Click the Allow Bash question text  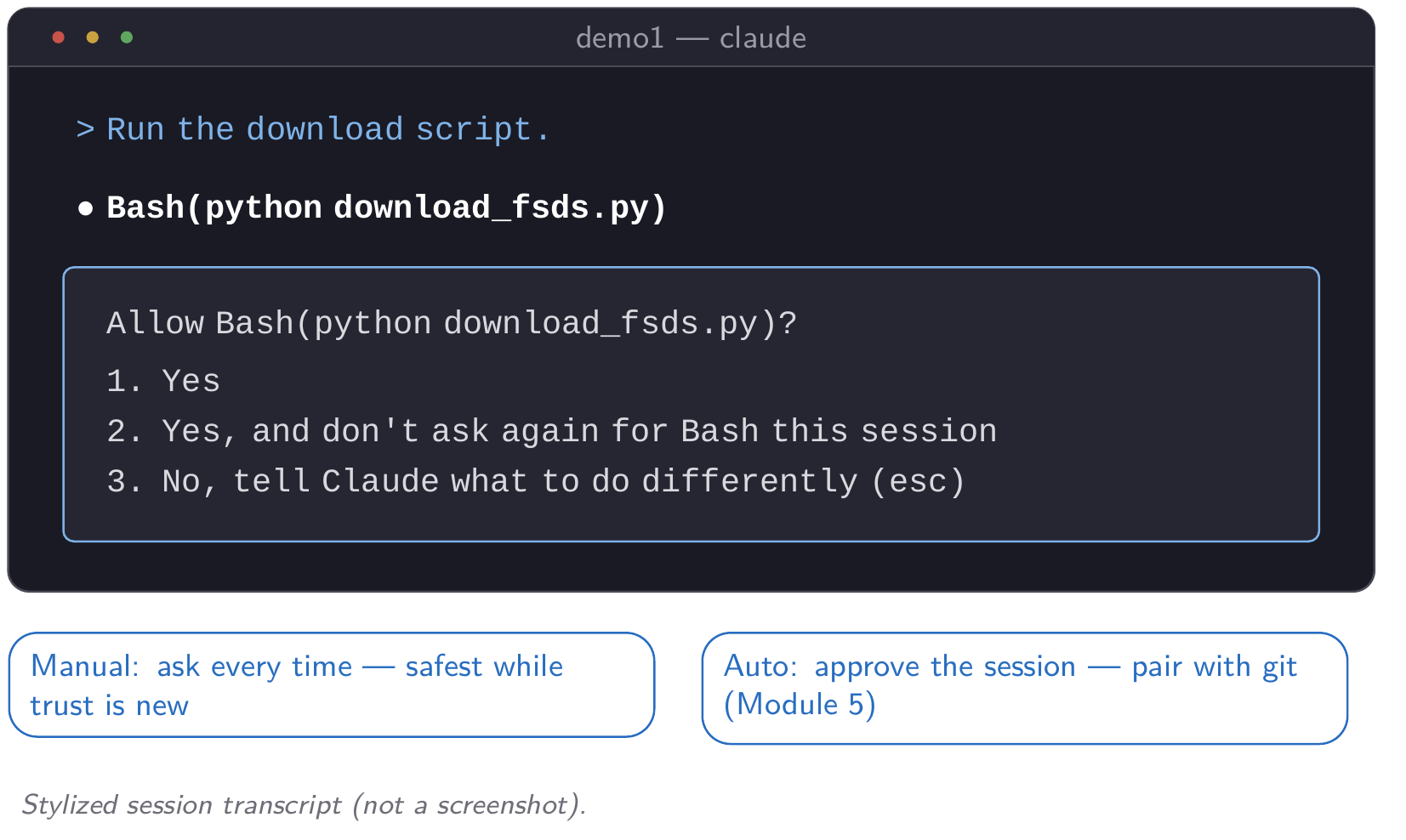pos(452,324)
